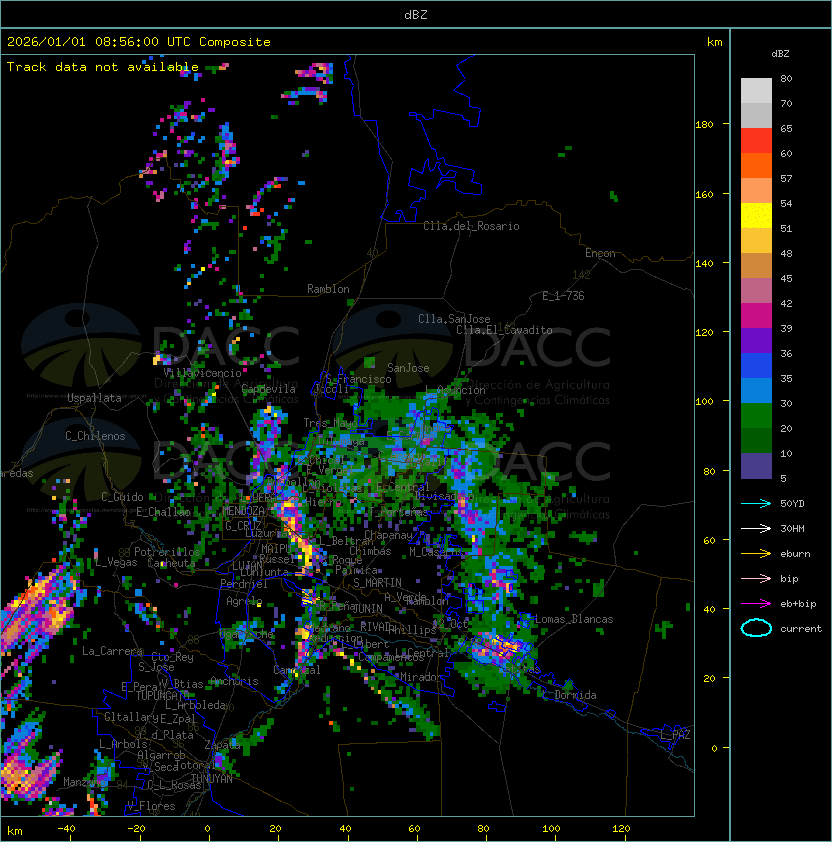Select the gold 48-51 dBZ swatch

(x=756, y=241)
